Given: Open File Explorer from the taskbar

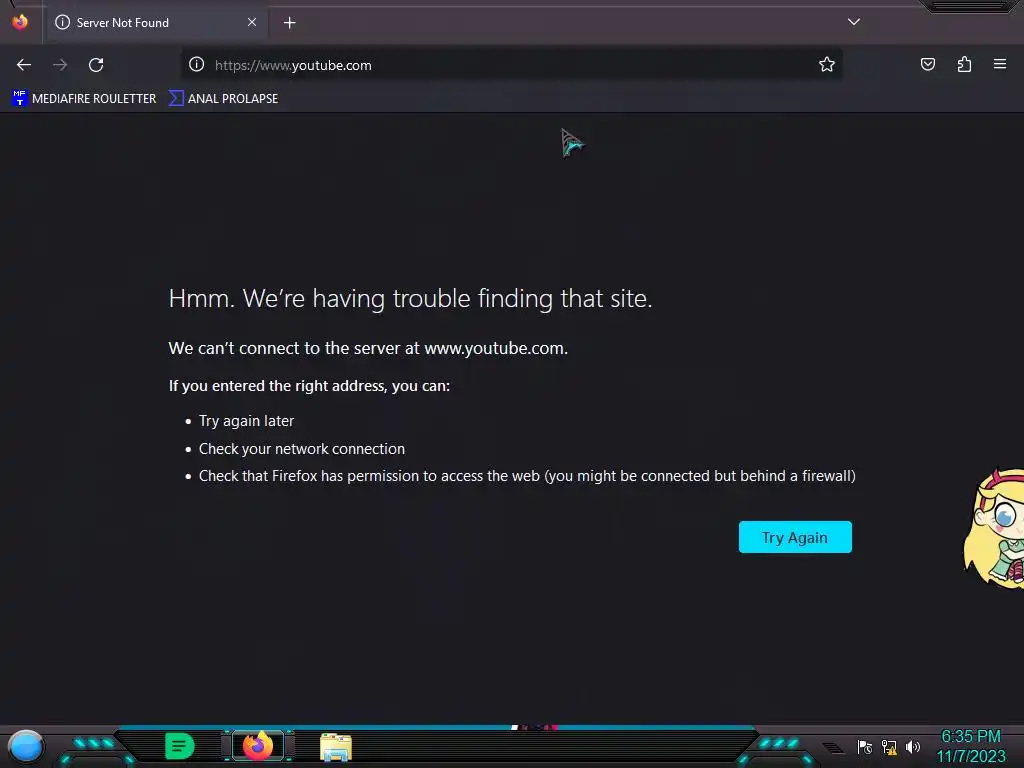Looking at the screenshot, I should click(x=336, y=747).
